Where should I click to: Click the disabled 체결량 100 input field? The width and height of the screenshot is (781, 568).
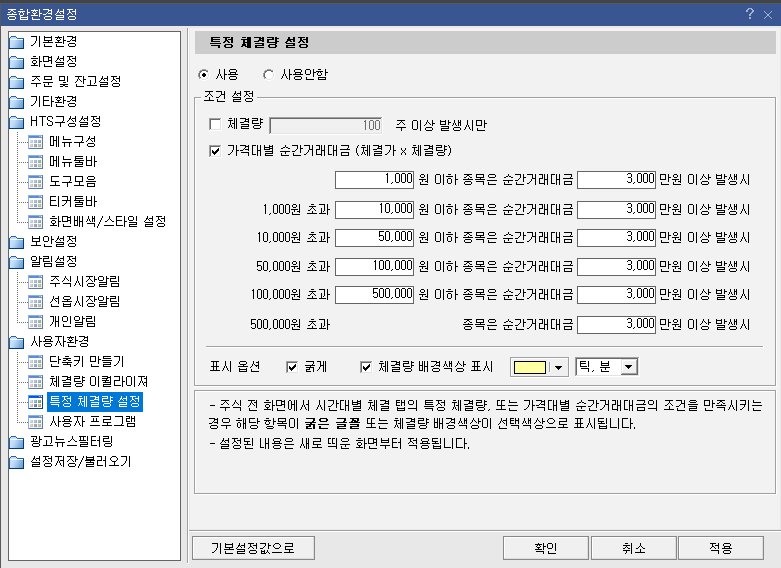(x=326, y=125)
